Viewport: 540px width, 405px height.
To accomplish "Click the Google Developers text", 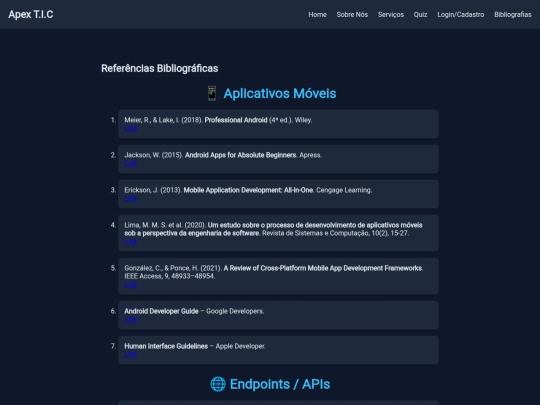I will (235, 311).
